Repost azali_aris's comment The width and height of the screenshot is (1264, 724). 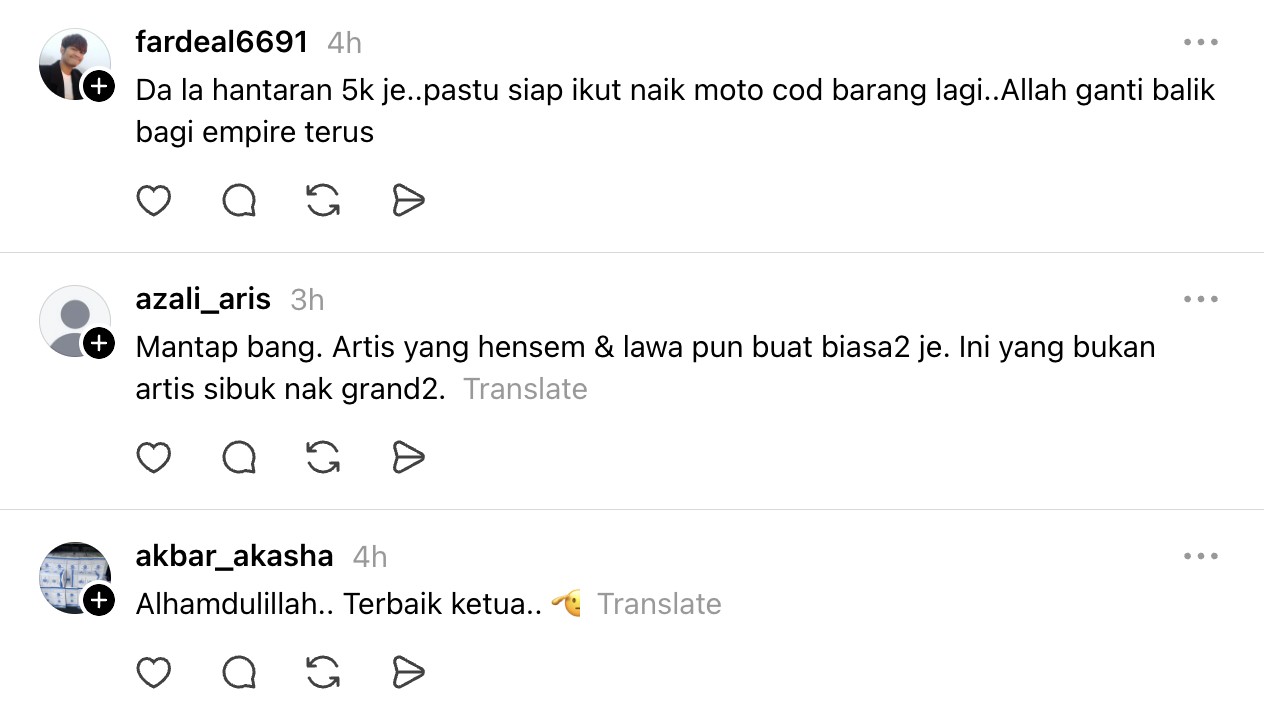point(323,458)
